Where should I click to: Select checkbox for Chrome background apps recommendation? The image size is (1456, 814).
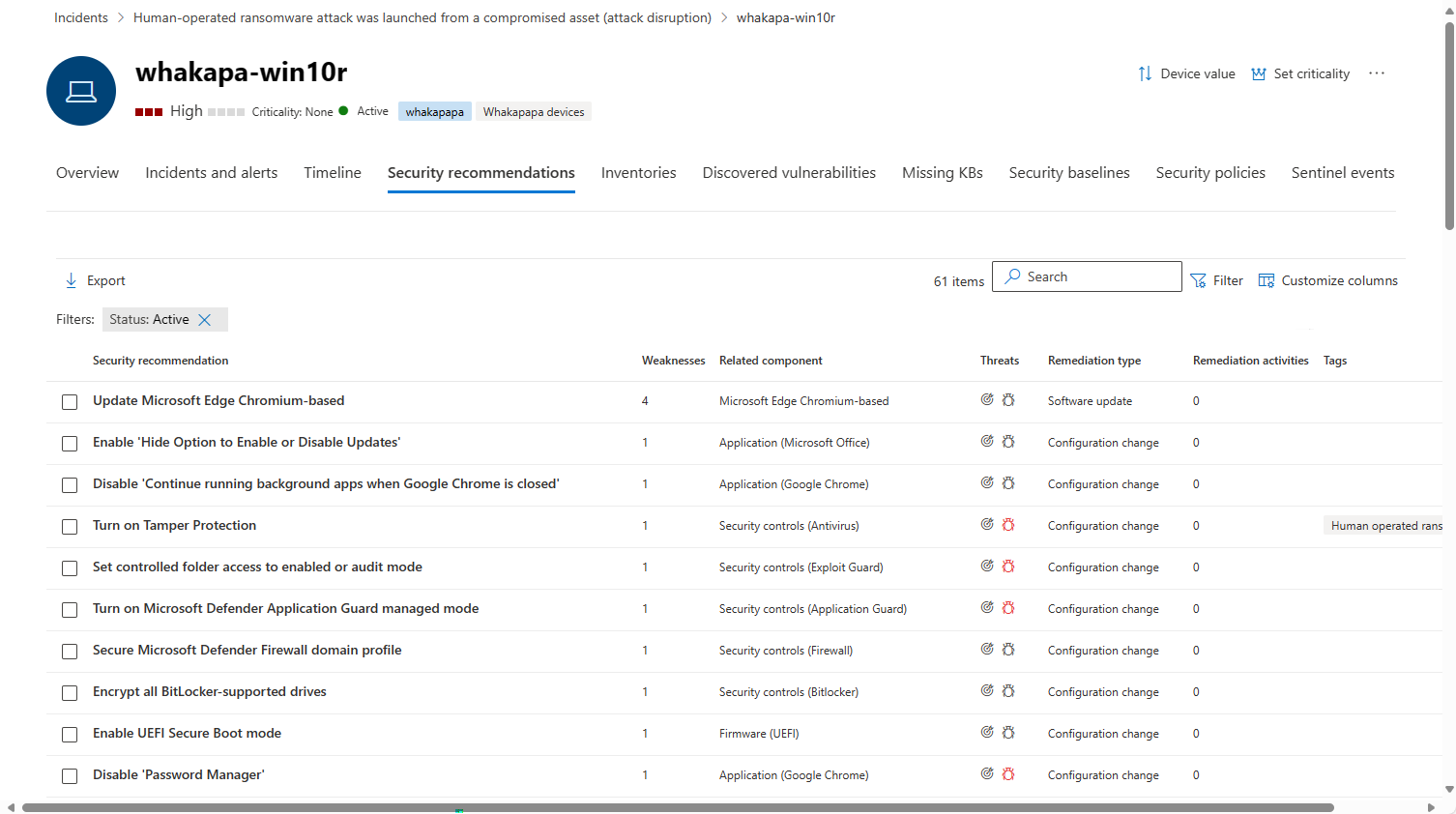70,485
